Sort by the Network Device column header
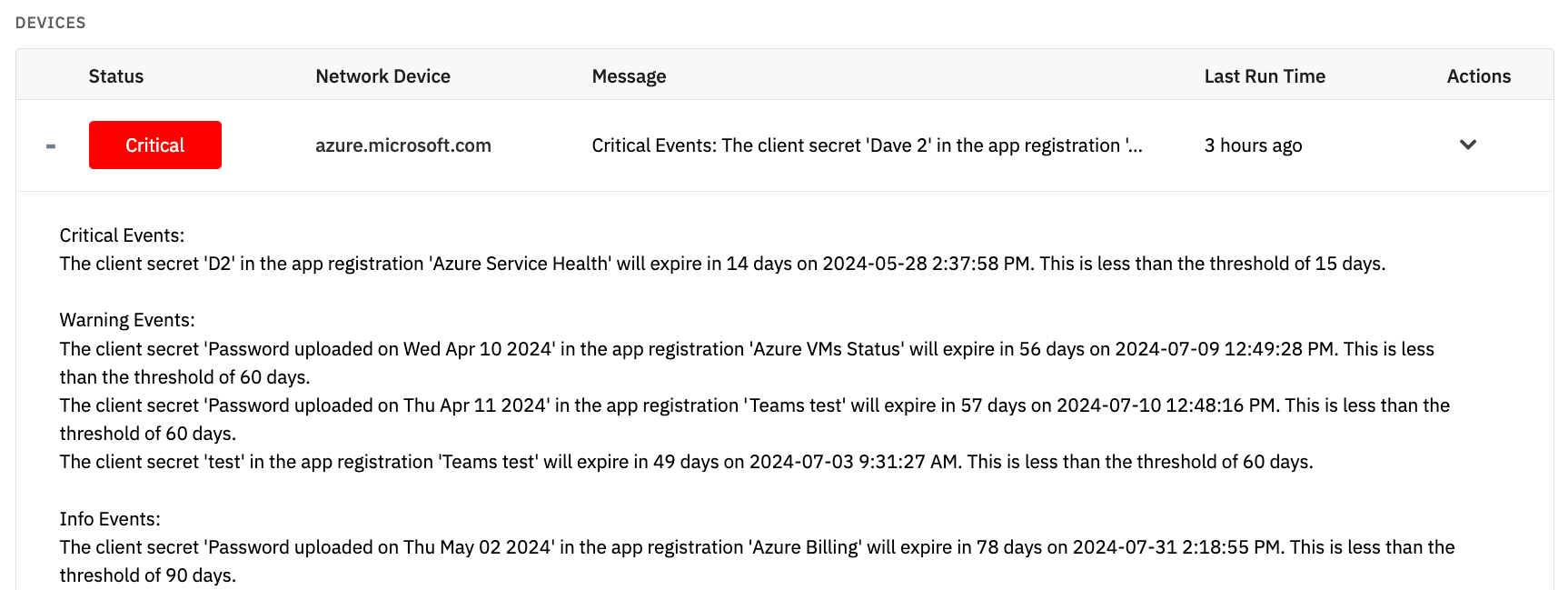Image resolution: width=1568 pixels, height=590 pixels. tap(383, 76)
